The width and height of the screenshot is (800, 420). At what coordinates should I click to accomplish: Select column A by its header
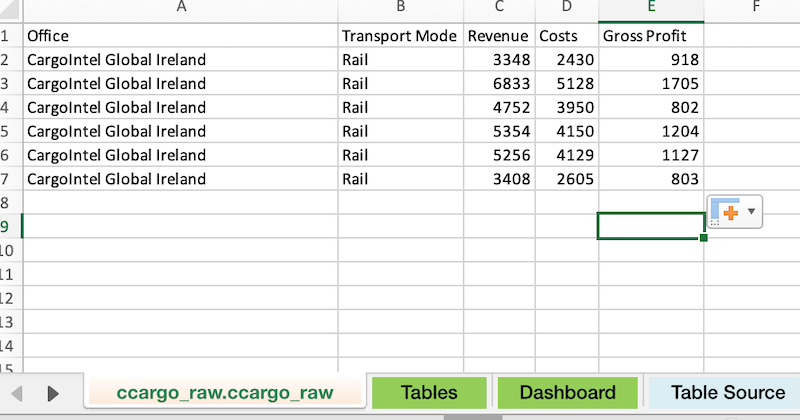pyautogui.click(x=180, y=8)
